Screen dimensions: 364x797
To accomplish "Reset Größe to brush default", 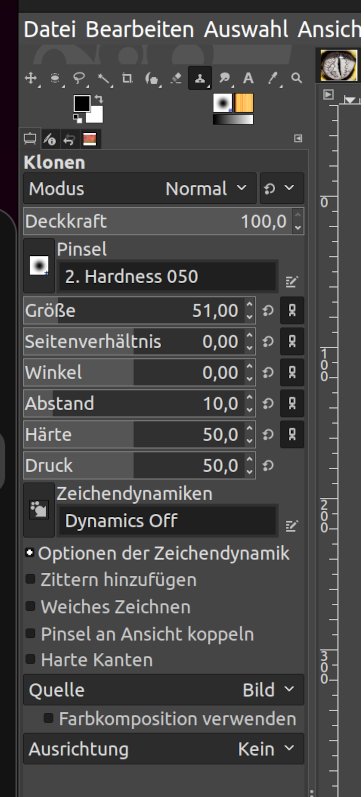I will (x=268, y=311).
